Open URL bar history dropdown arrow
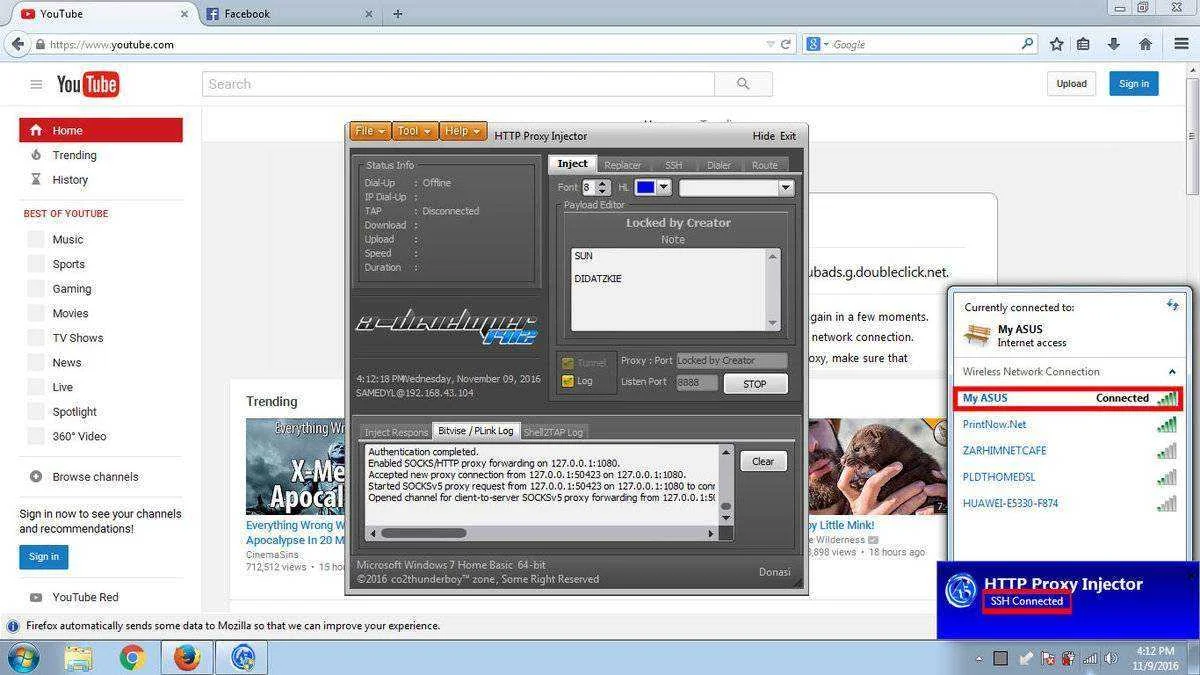Viewport: 1200px width, 675px height. point(770,44)
